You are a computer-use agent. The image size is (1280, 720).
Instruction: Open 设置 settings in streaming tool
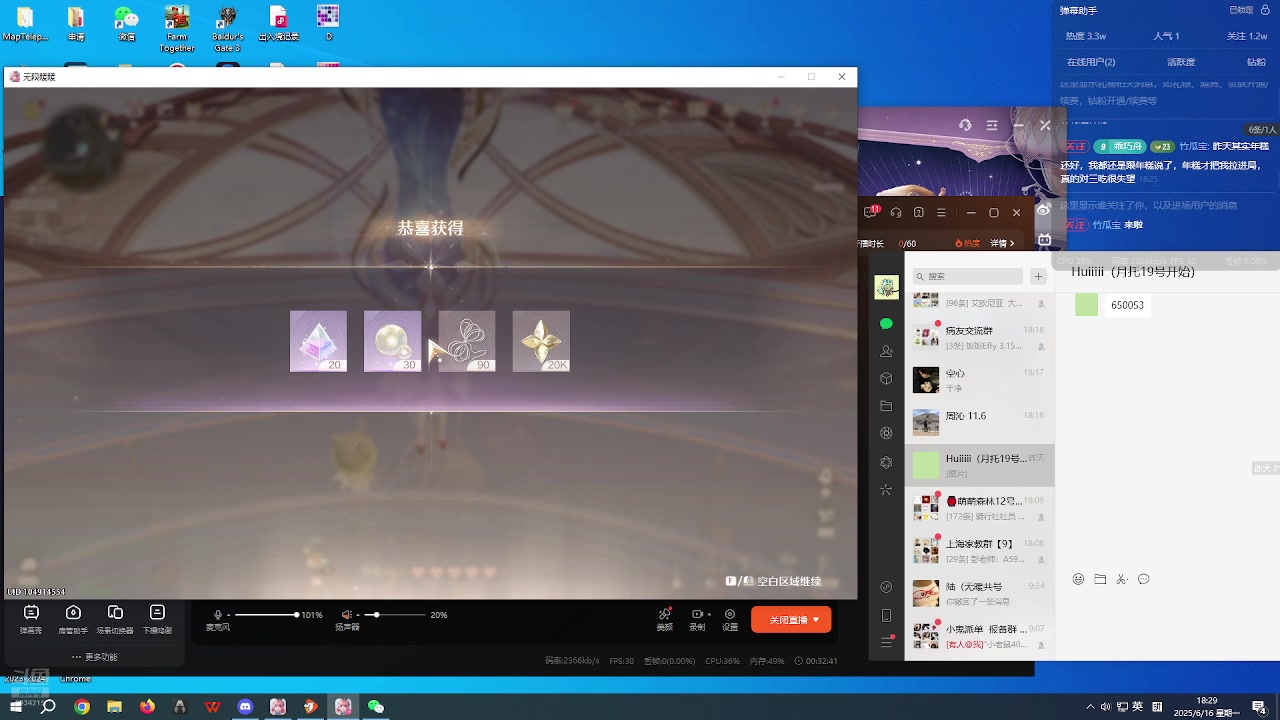click(730, 619)
